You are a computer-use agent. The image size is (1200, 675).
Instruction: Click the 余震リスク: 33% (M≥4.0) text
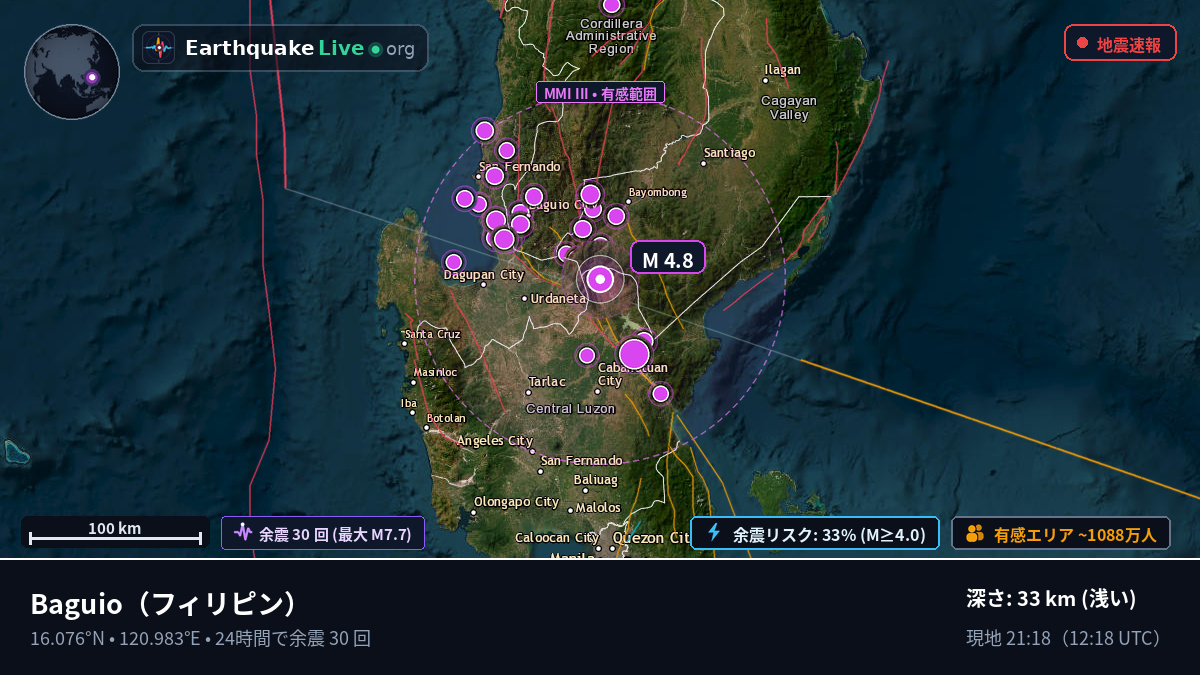tap(829, 535)
